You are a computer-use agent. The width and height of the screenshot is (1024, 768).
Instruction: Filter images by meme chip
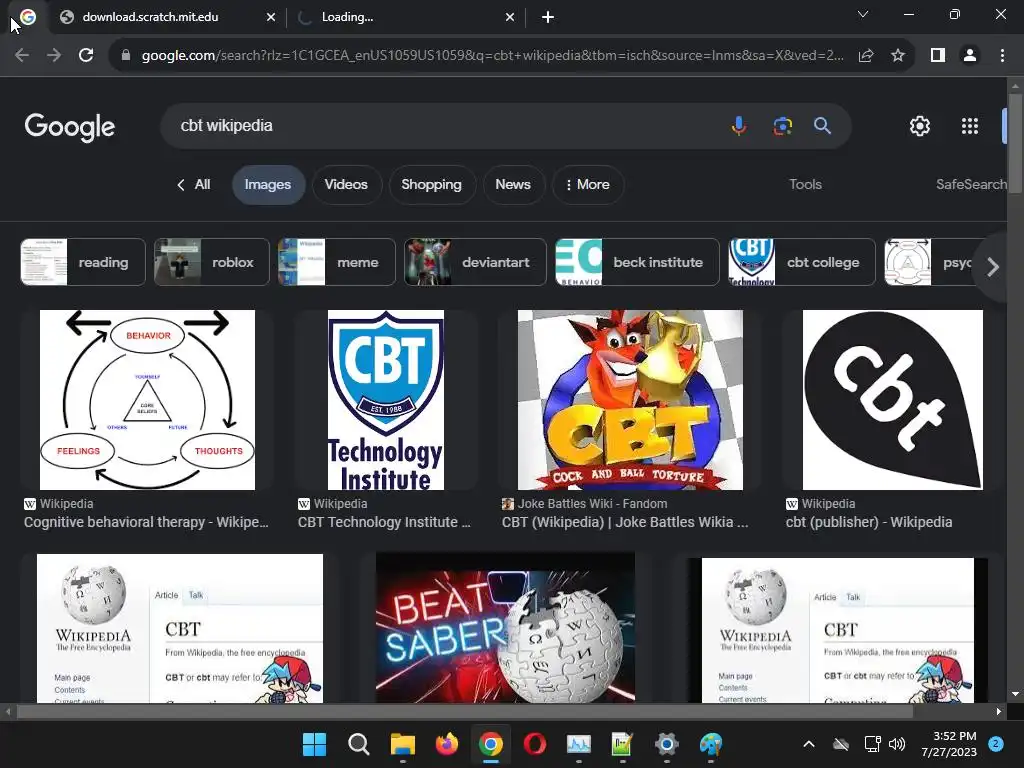click(x=336, y=262)
